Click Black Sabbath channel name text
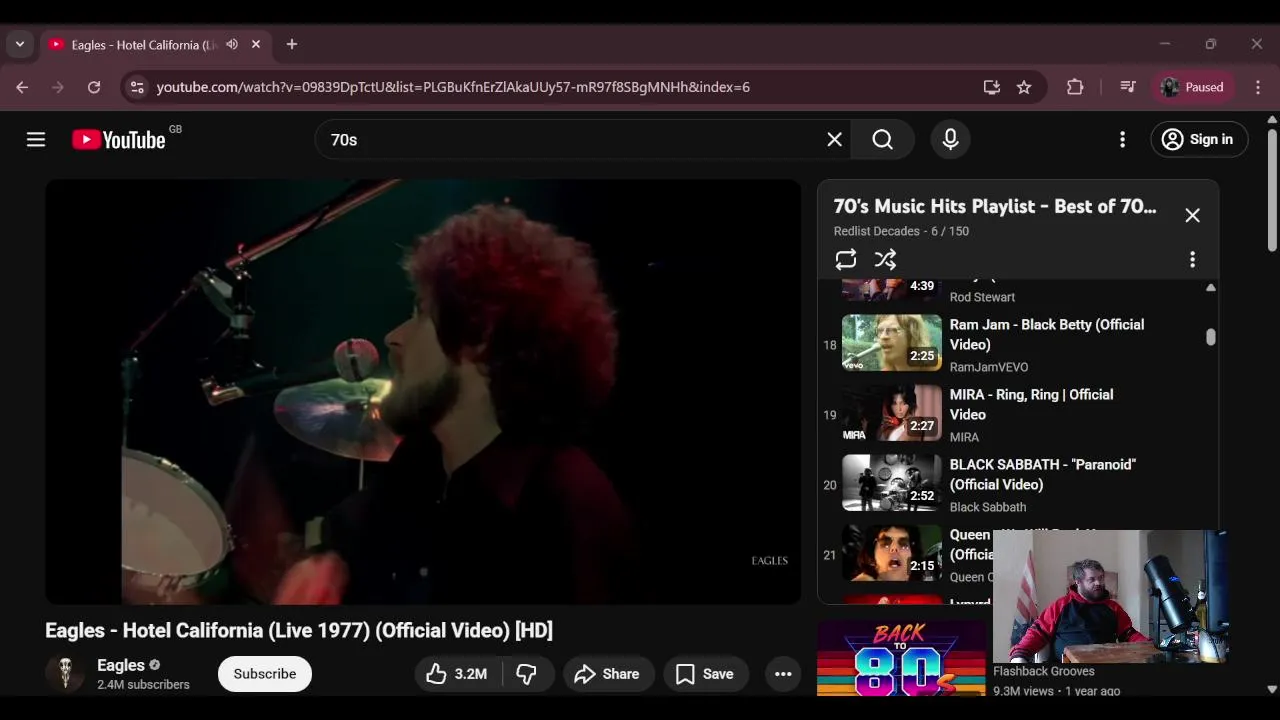Viewport: 1280px width, 720px height. pos(988,507)
